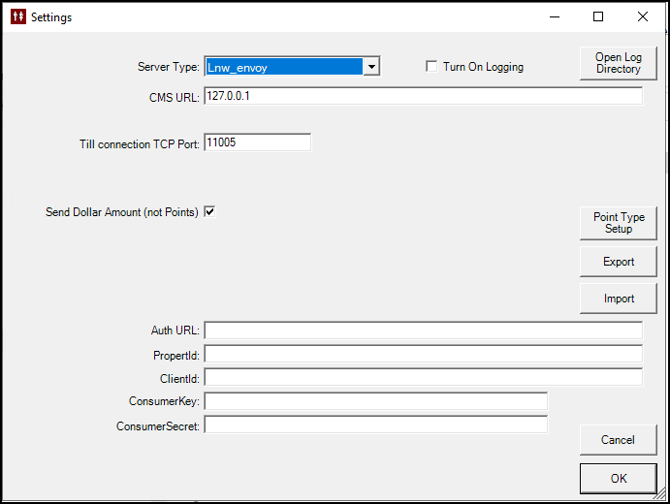Click the Import button

point(618,298)
